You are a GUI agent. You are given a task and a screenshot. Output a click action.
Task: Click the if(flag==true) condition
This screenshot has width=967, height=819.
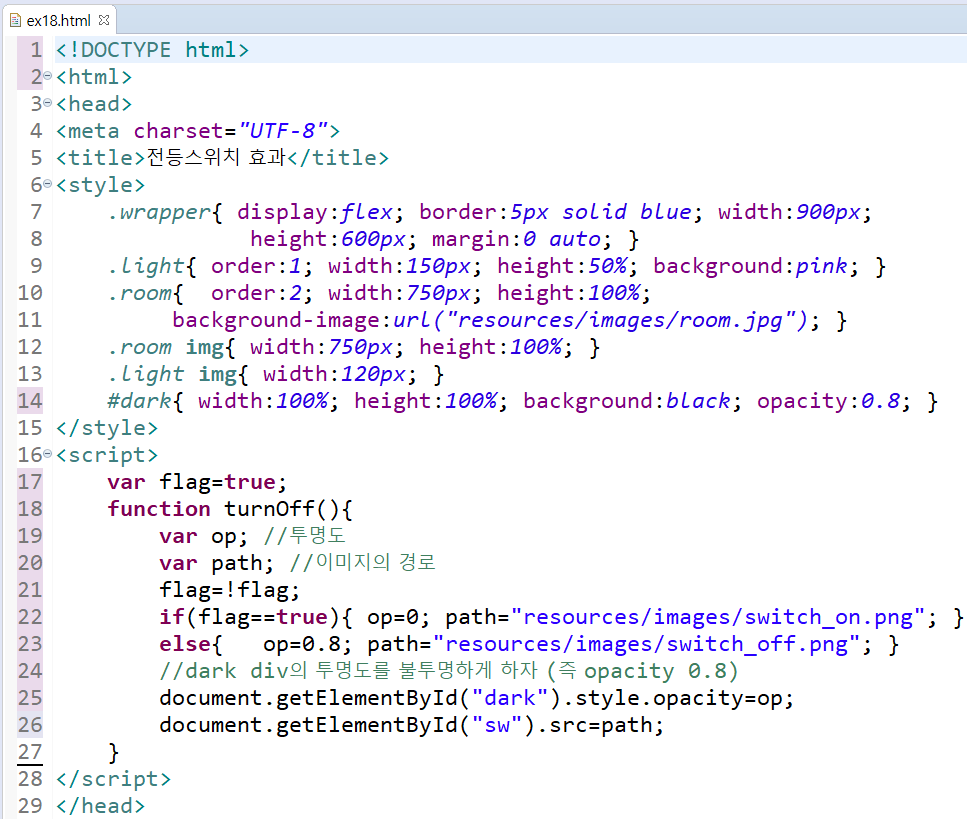[249, 617]
